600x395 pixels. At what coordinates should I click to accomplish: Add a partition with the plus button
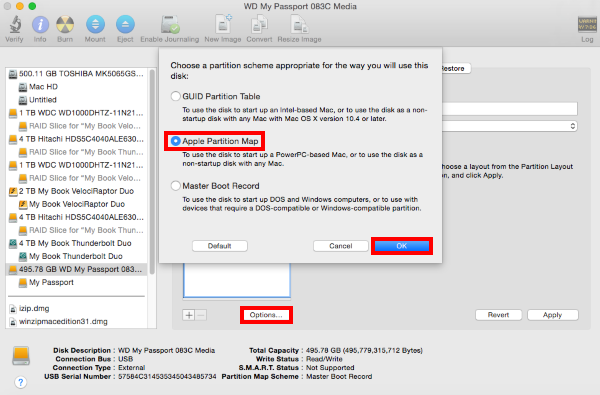[x=189, y=315]
